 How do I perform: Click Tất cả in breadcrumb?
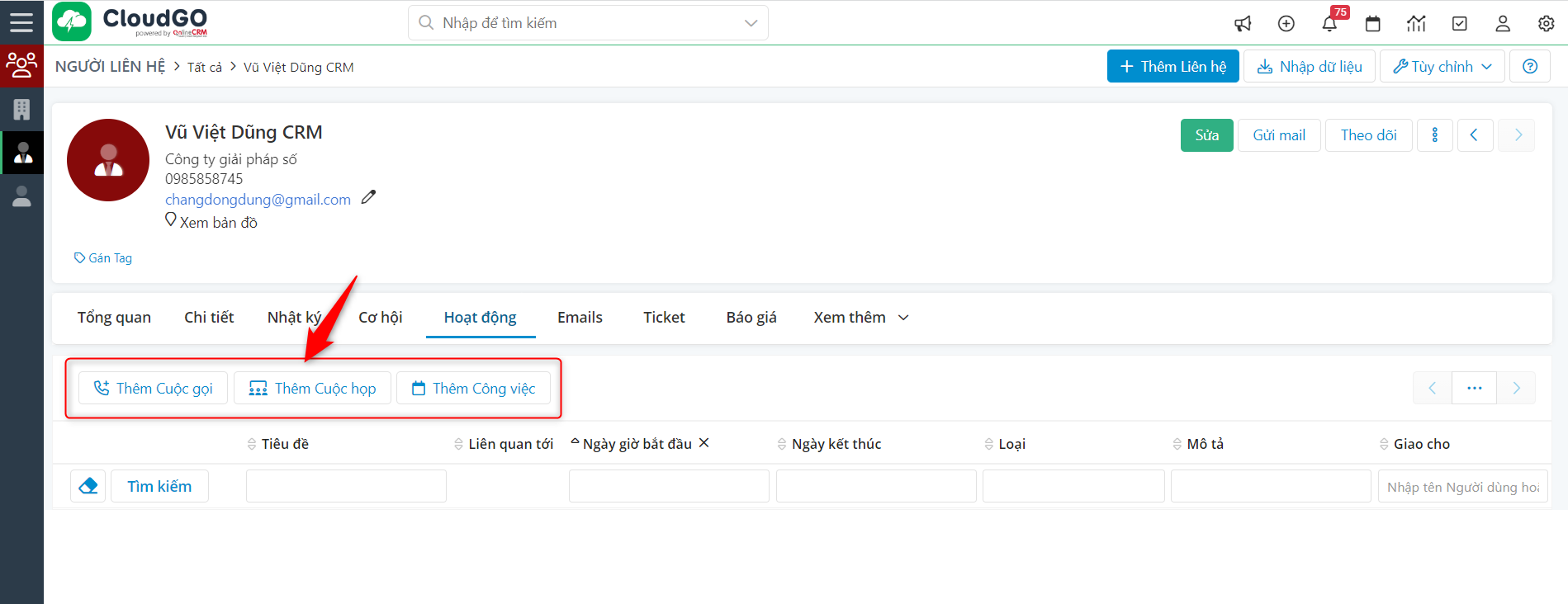(204, 67)
